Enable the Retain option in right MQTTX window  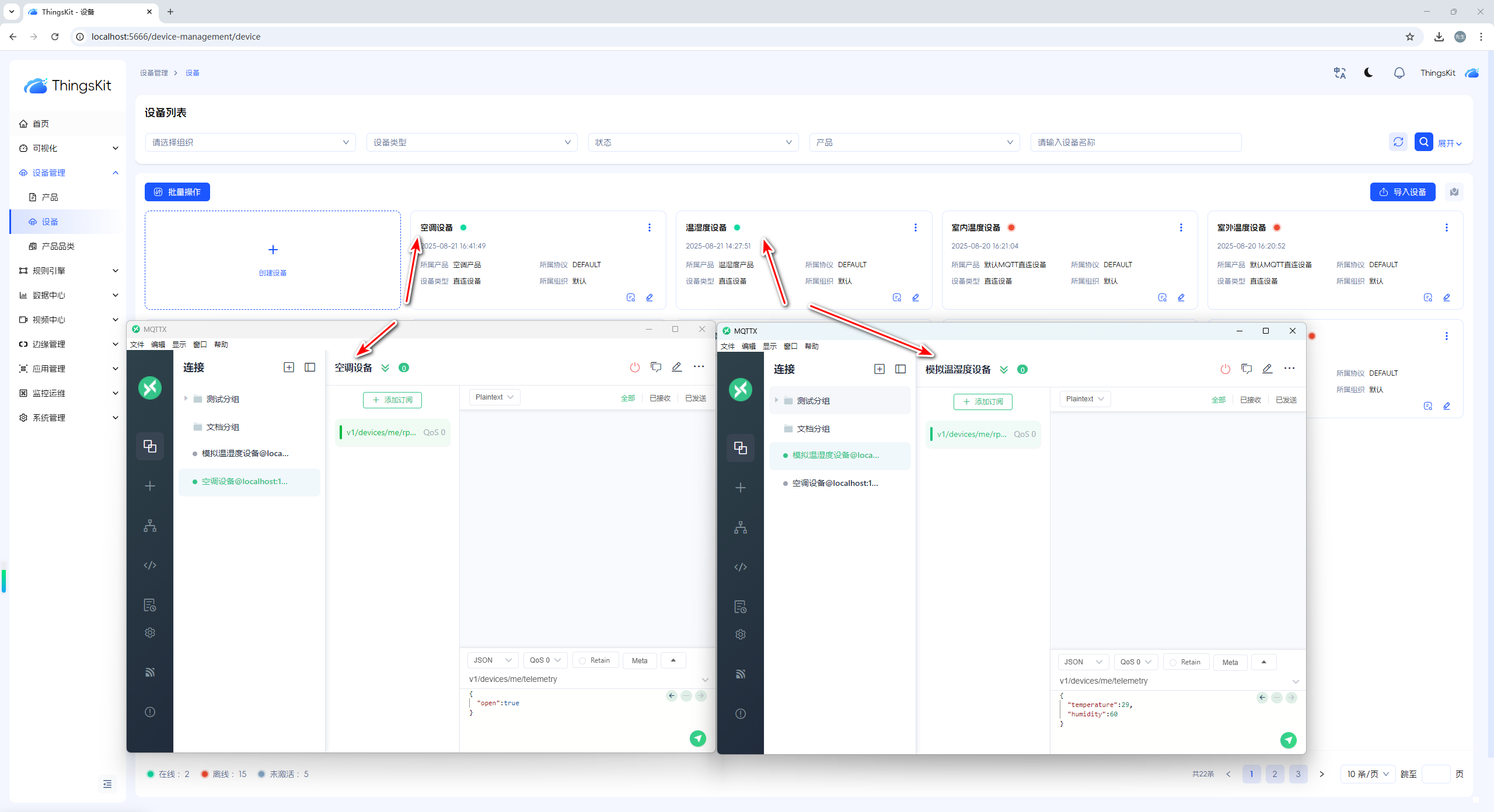[1173, 662]
